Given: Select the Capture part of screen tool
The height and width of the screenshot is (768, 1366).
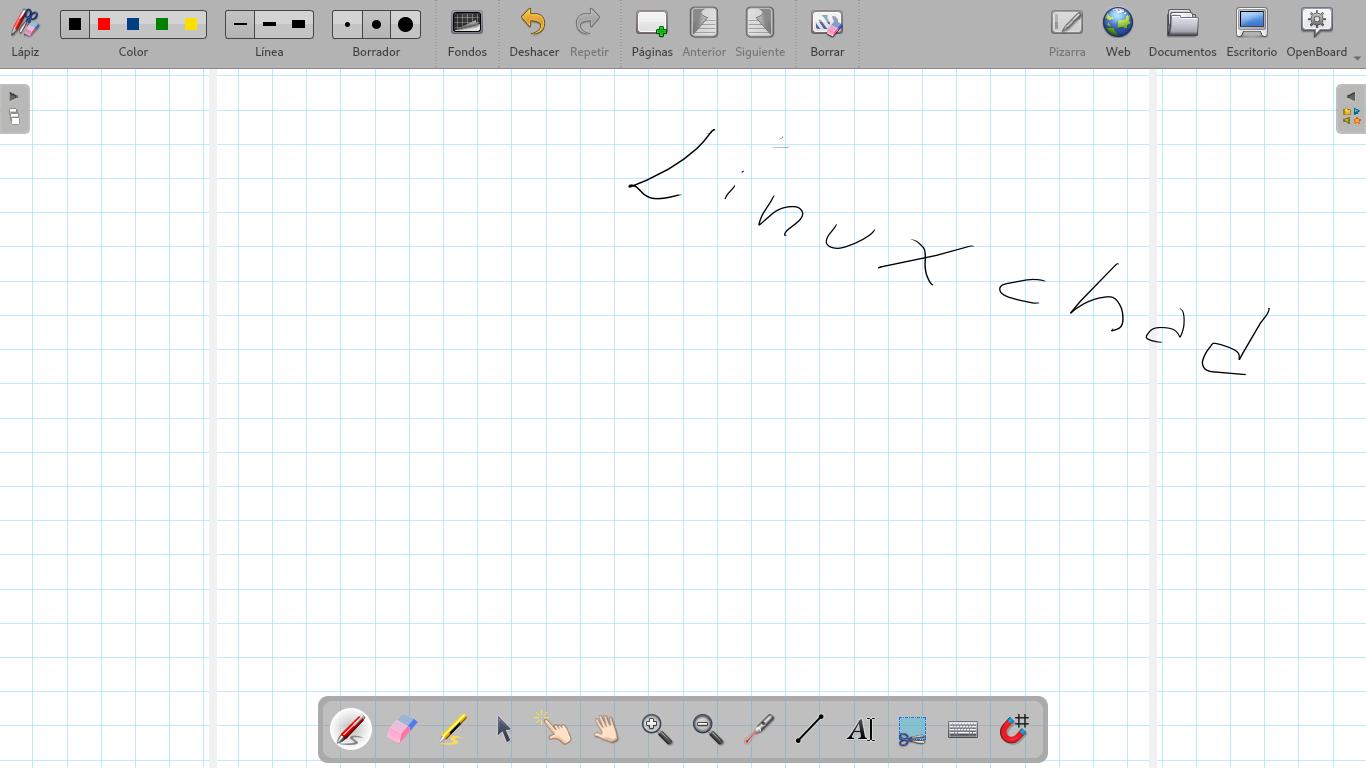Looking at the screenshot, I should [912, 729].
